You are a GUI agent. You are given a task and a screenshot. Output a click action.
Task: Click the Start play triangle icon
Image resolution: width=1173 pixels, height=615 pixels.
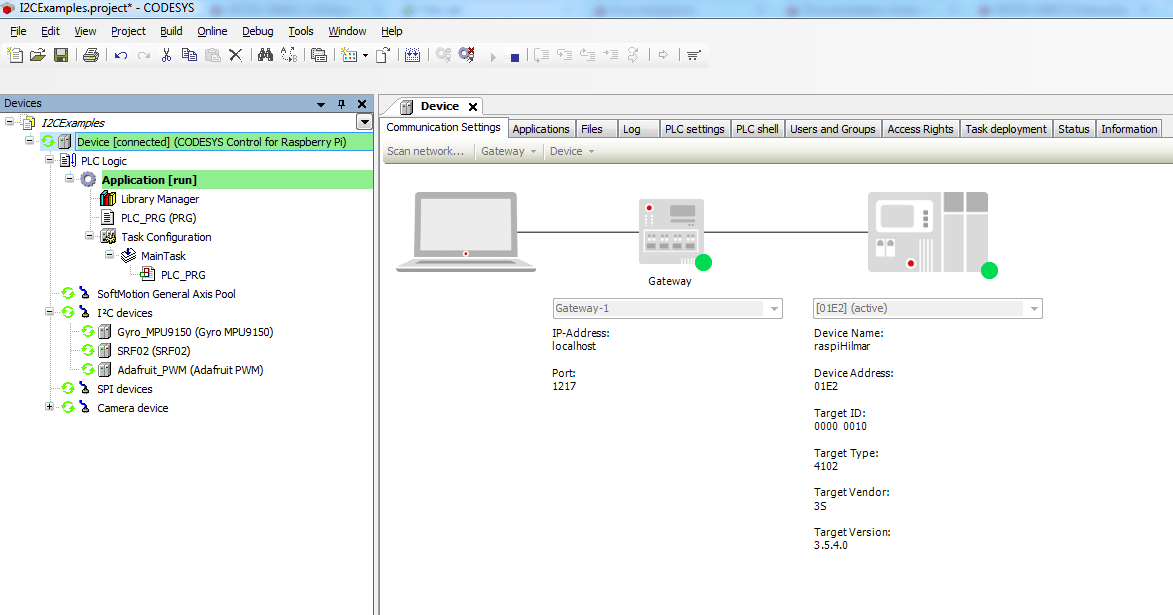point(492,57)
